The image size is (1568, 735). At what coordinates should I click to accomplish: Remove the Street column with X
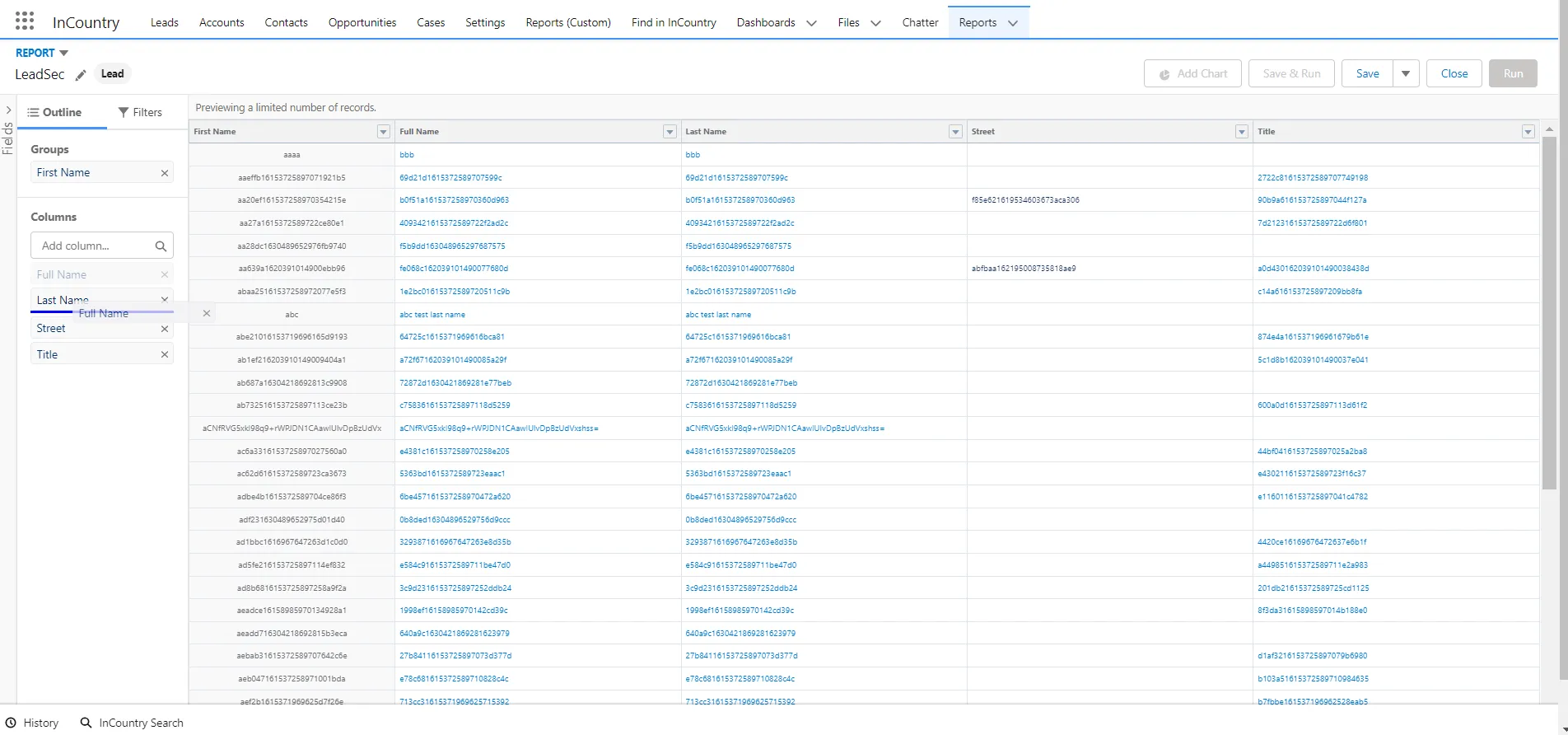165,329
